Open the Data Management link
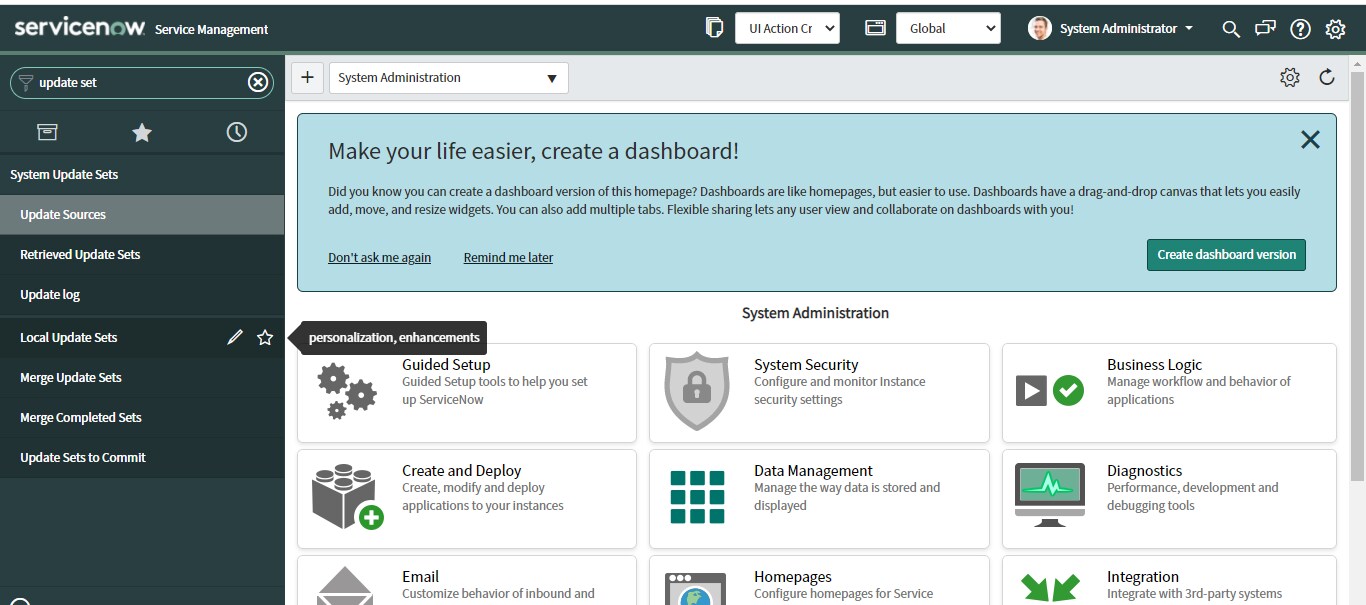The height and width of the screenshot is (605, 1366). (813, 471)
